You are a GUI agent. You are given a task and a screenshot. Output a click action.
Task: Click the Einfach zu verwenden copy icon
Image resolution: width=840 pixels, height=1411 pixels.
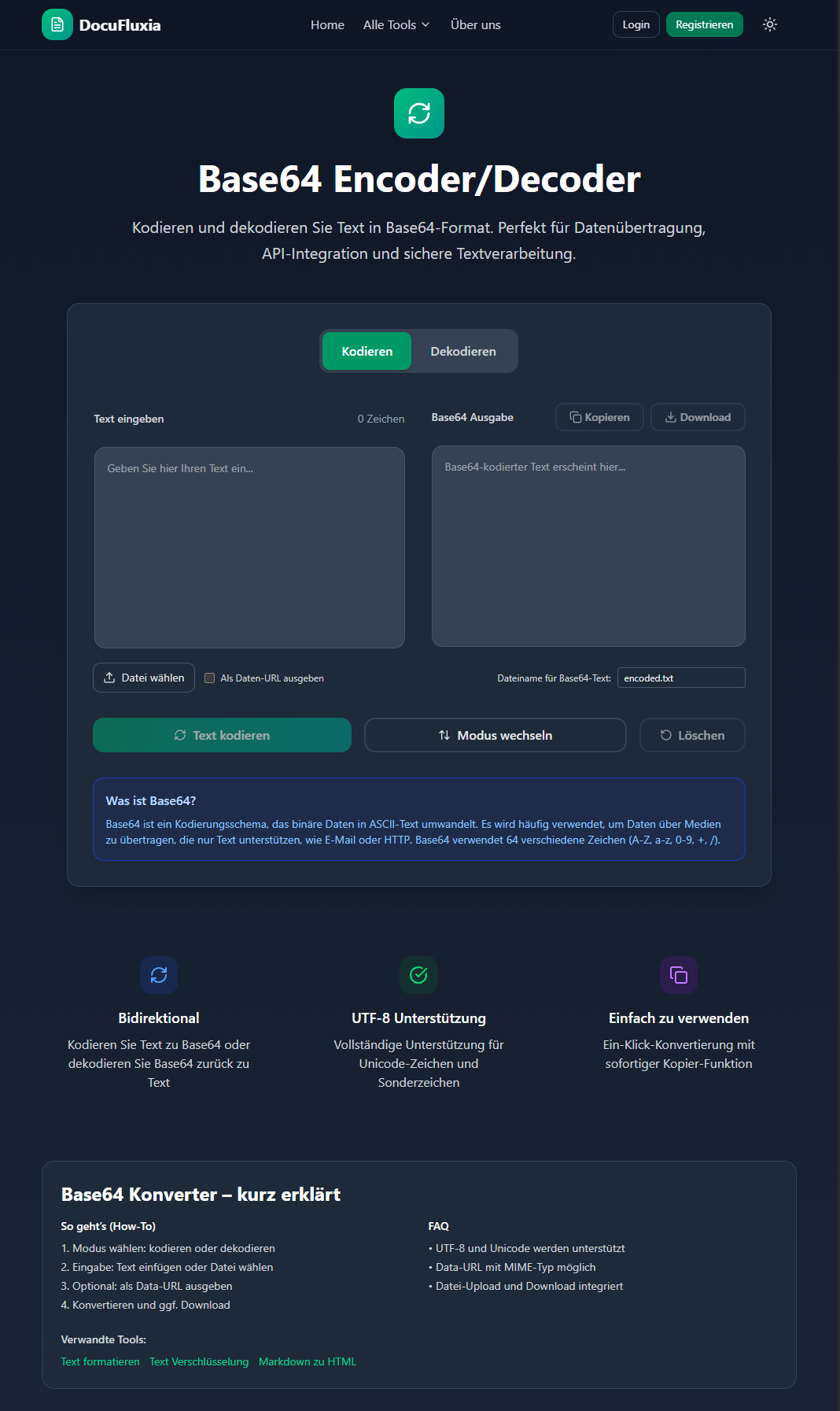(x=678, y=975)
